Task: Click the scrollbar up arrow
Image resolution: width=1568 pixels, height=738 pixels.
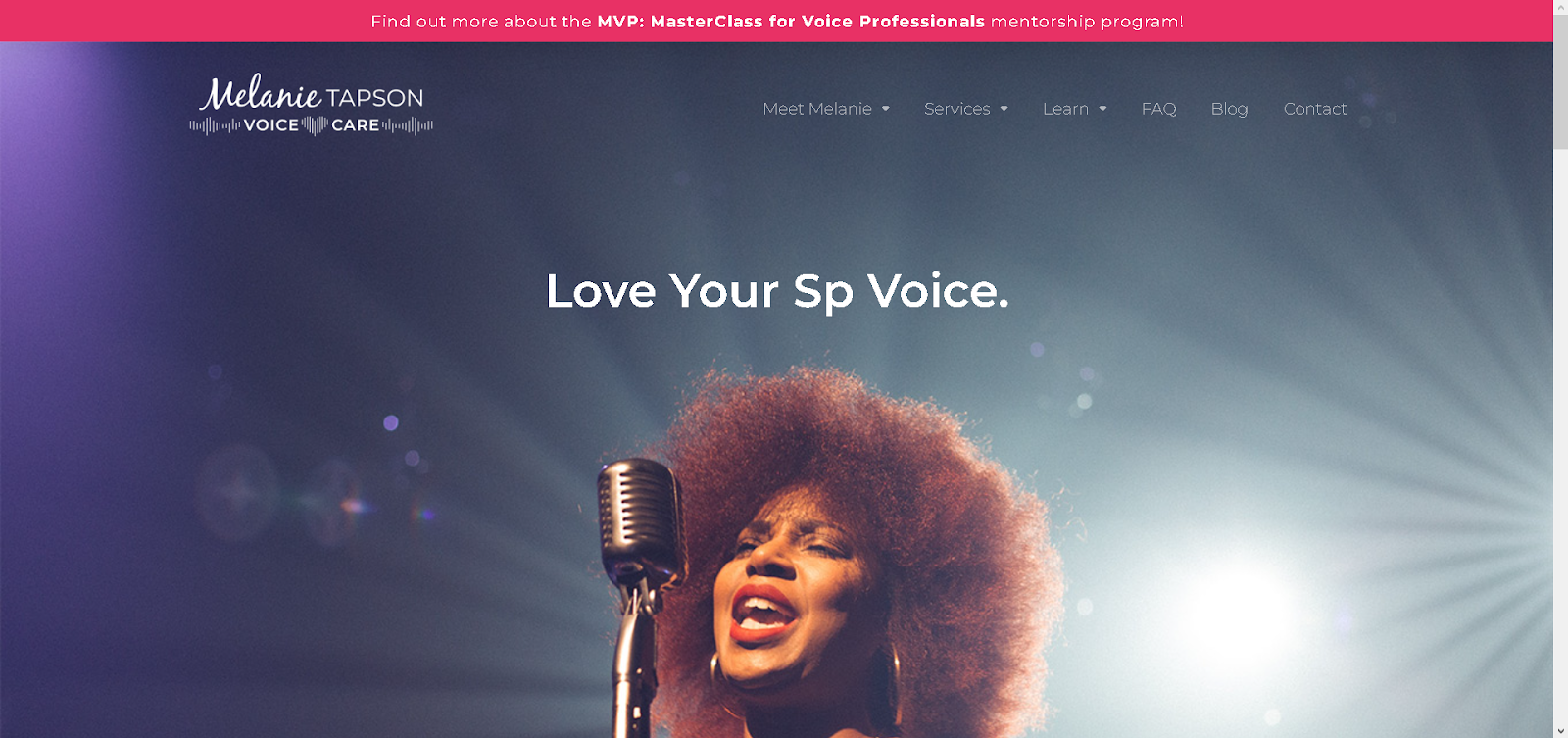Action: pyautogui.click(x=1560, y=7)
